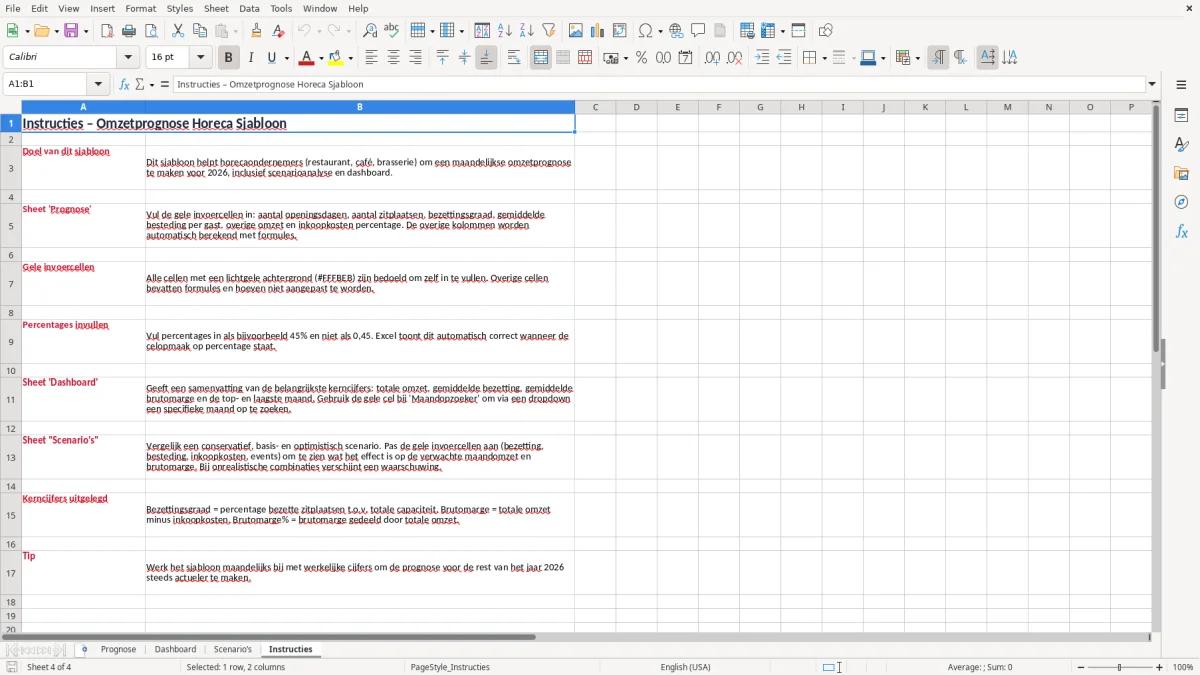Open the sidebar Gallery icon
Screen dimensions: 1200x675
pyautogui.click(x=1181, y=174)
